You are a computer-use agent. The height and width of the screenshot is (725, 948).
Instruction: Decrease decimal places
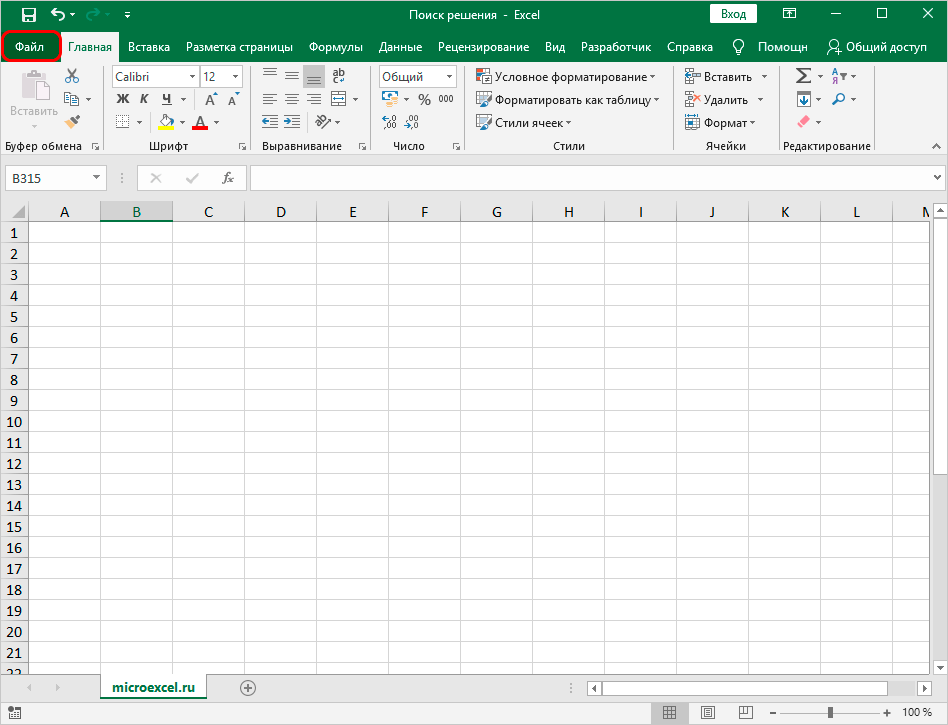click(x=412, y=122)
